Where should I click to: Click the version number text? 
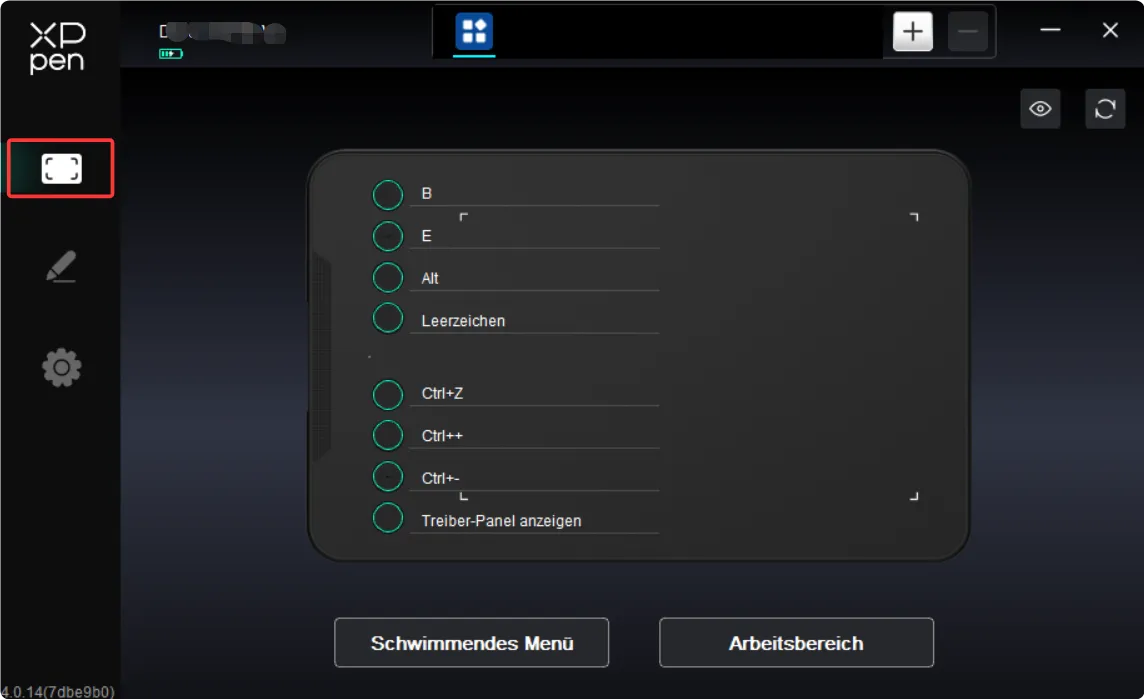58,691
